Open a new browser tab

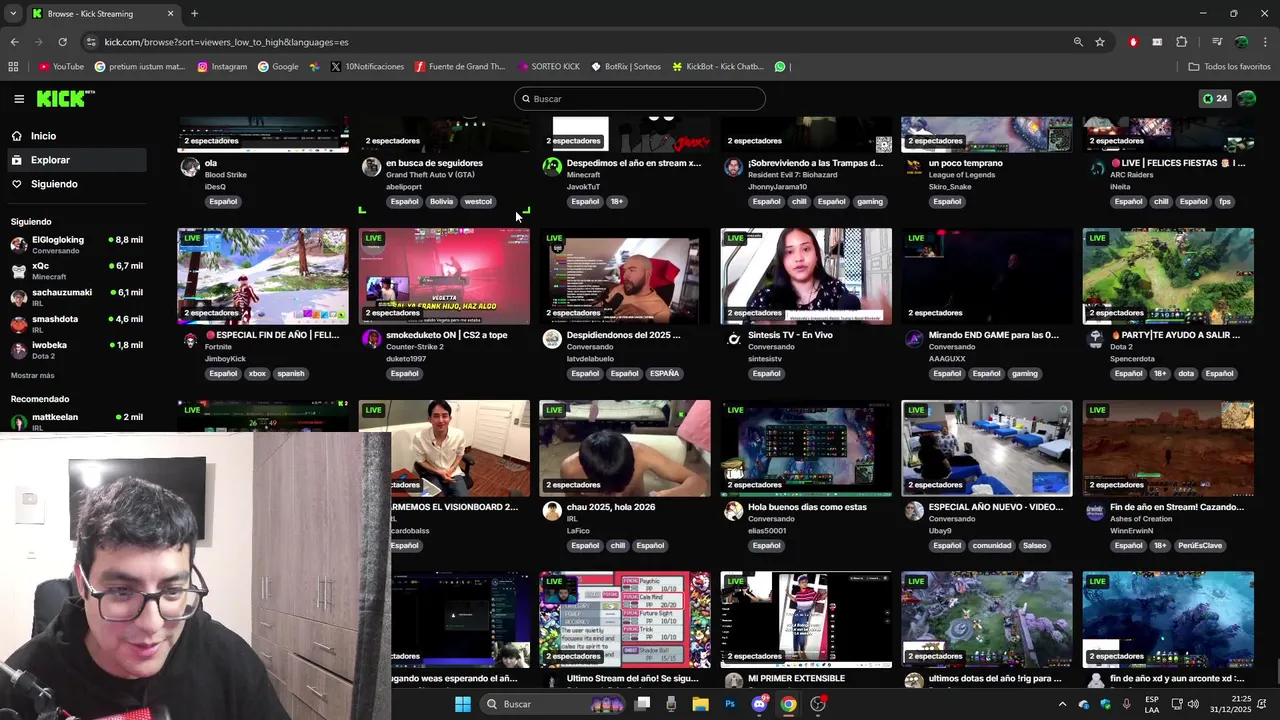(x=194, y=13)
